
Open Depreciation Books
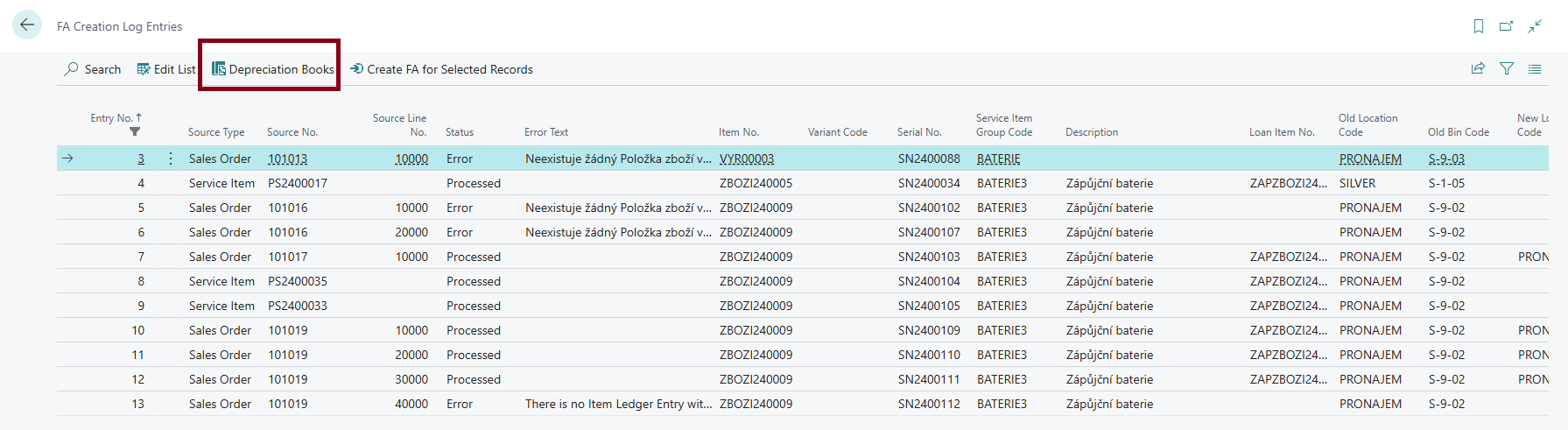[x=273, y=69]
